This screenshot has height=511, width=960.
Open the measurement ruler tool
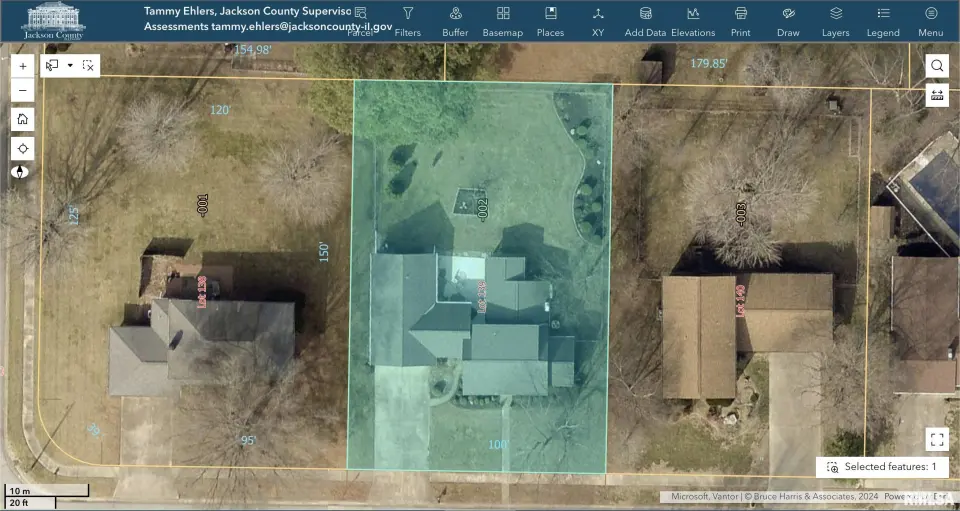[937, 95]
